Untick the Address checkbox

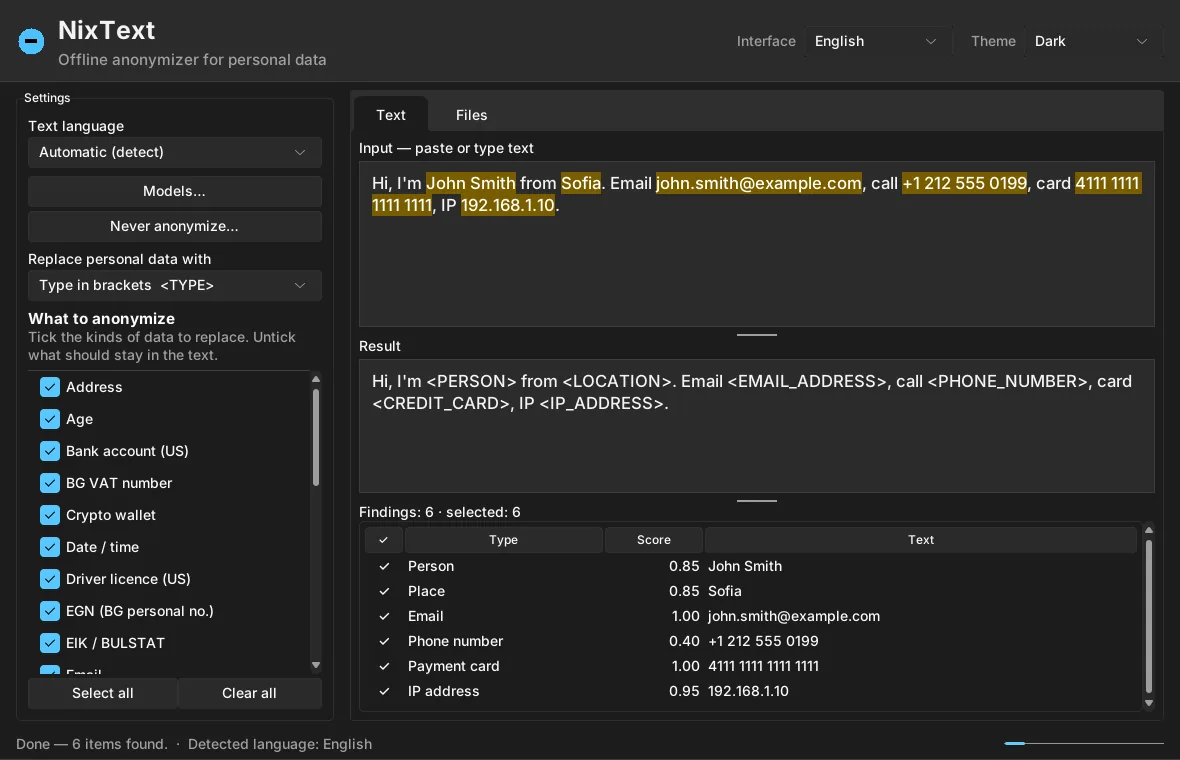[50, 387]
